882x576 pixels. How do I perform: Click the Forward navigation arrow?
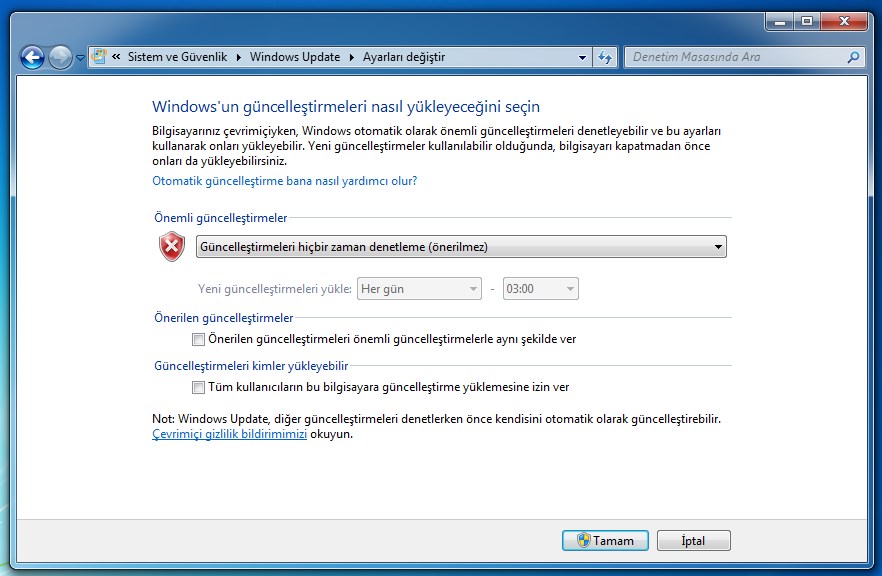tap(60, 57)
